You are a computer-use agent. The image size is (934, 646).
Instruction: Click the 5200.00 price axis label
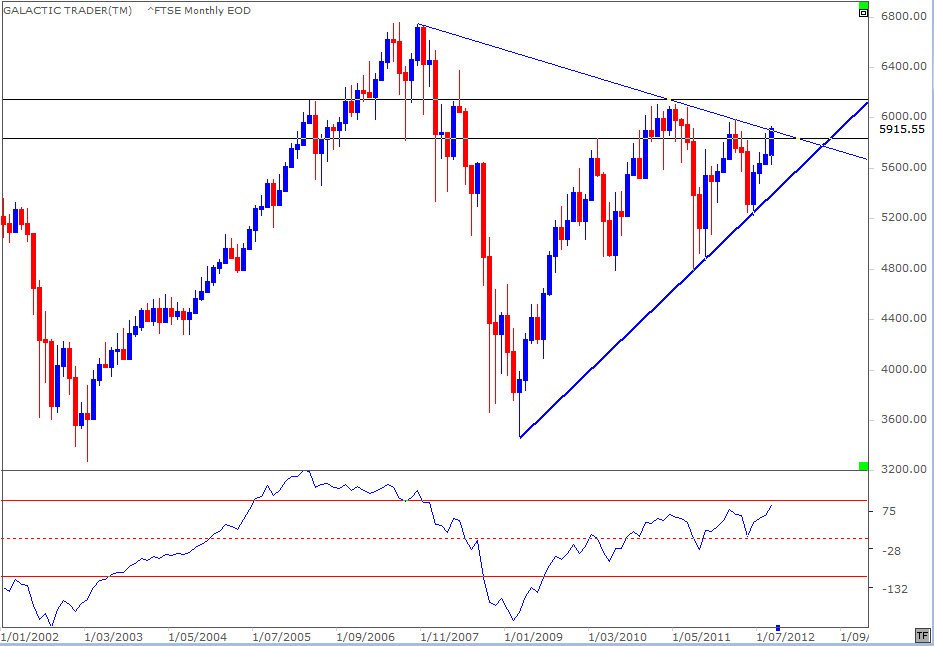902,218
